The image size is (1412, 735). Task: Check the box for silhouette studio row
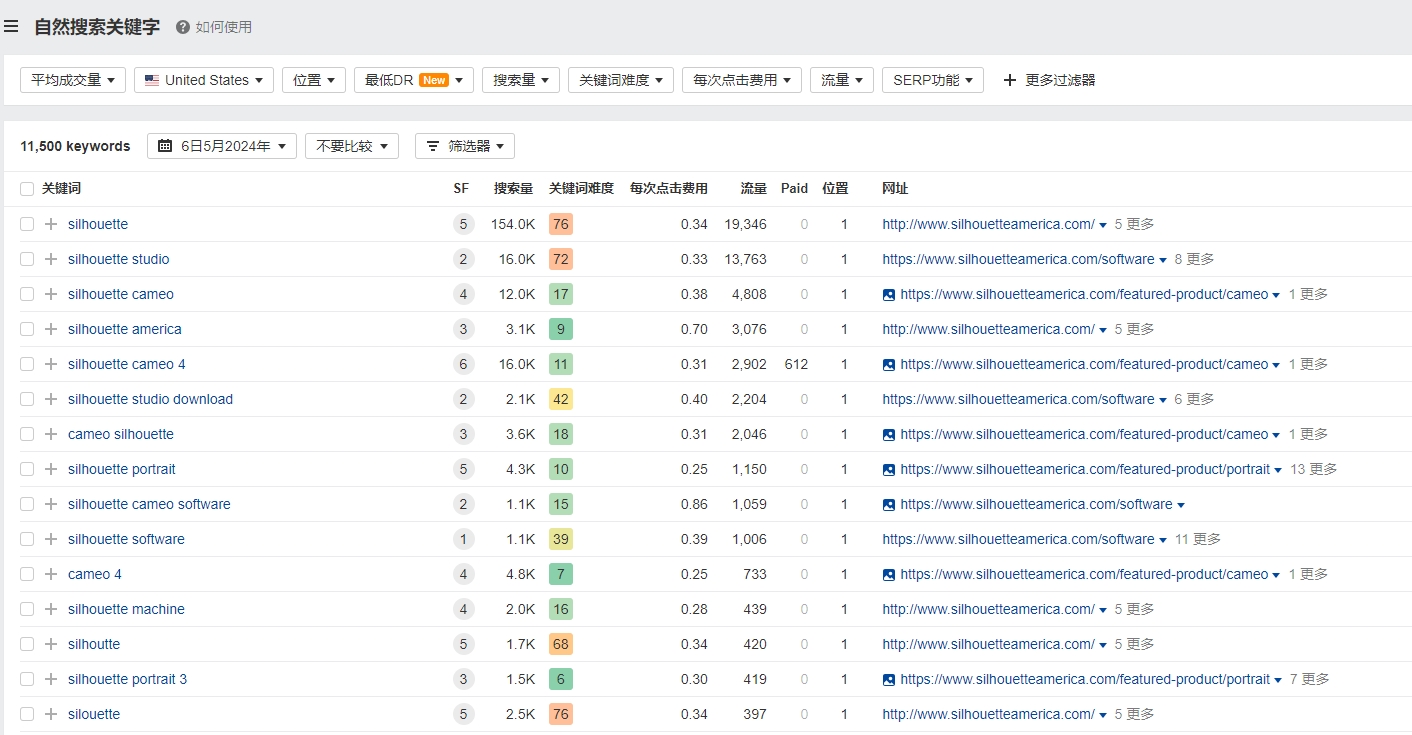click(x=27, y=259)
